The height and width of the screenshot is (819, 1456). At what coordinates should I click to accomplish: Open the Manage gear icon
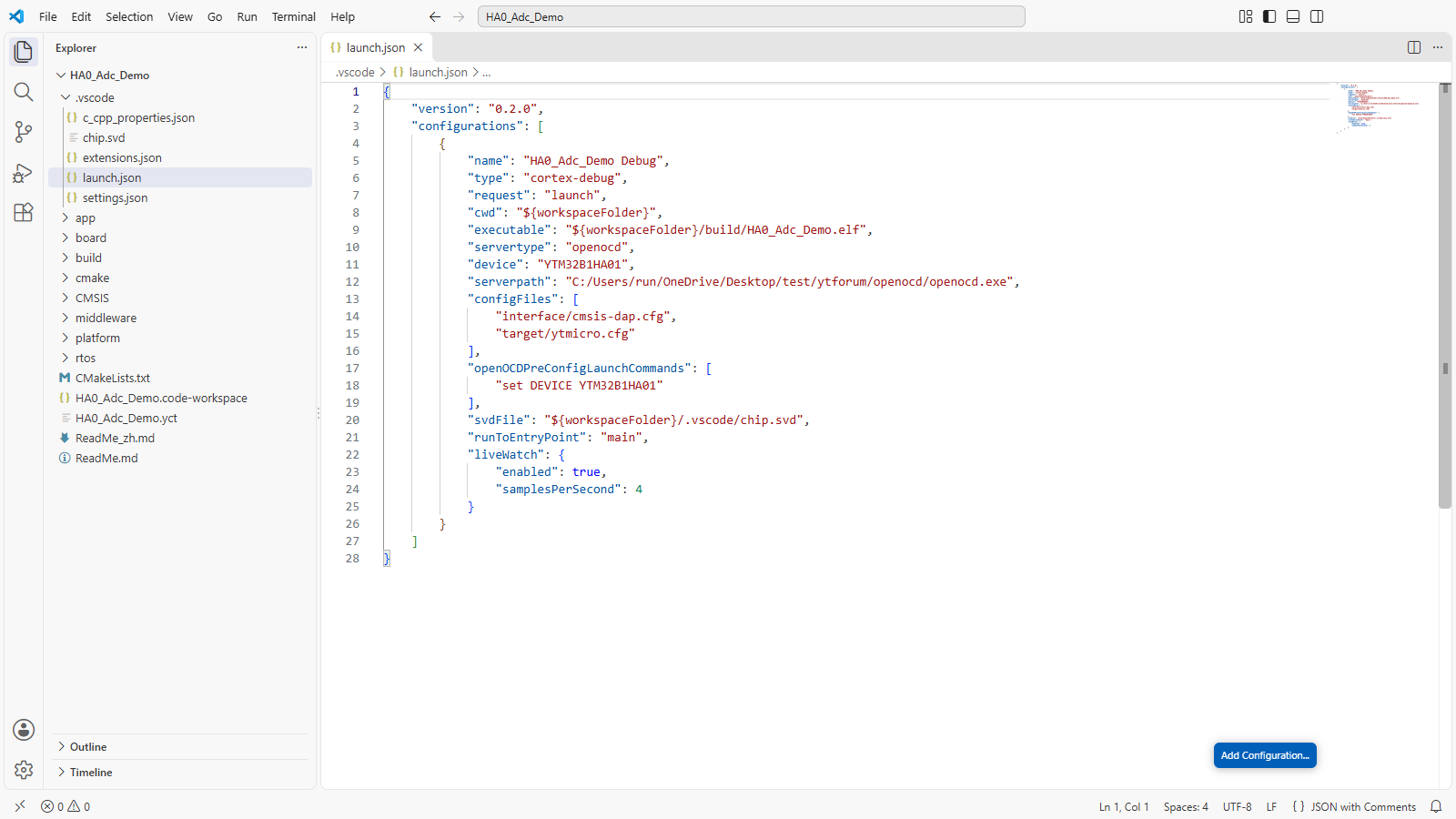pos(24,770)
